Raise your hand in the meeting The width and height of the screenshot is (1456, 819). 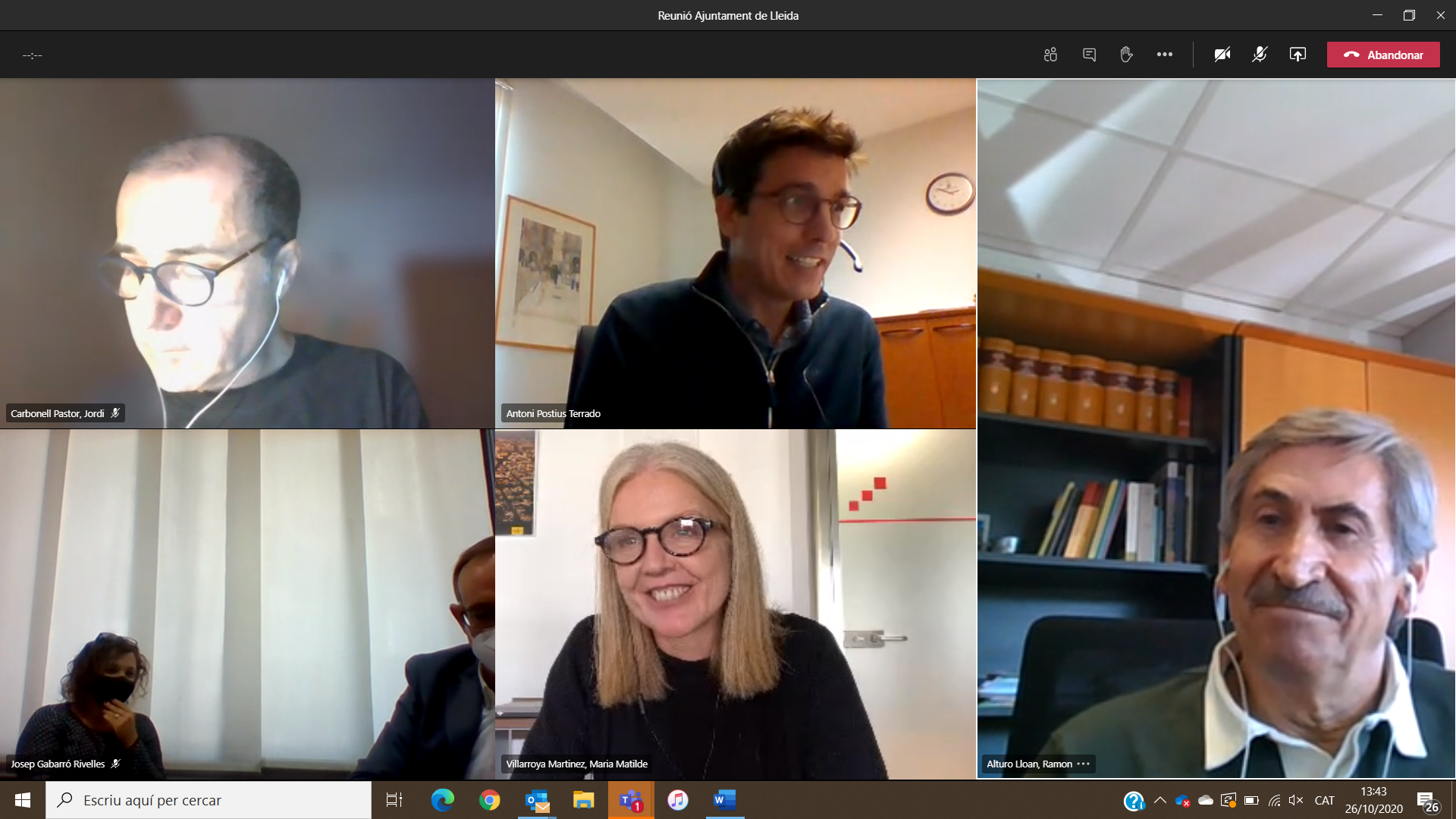pos(1126,55)
